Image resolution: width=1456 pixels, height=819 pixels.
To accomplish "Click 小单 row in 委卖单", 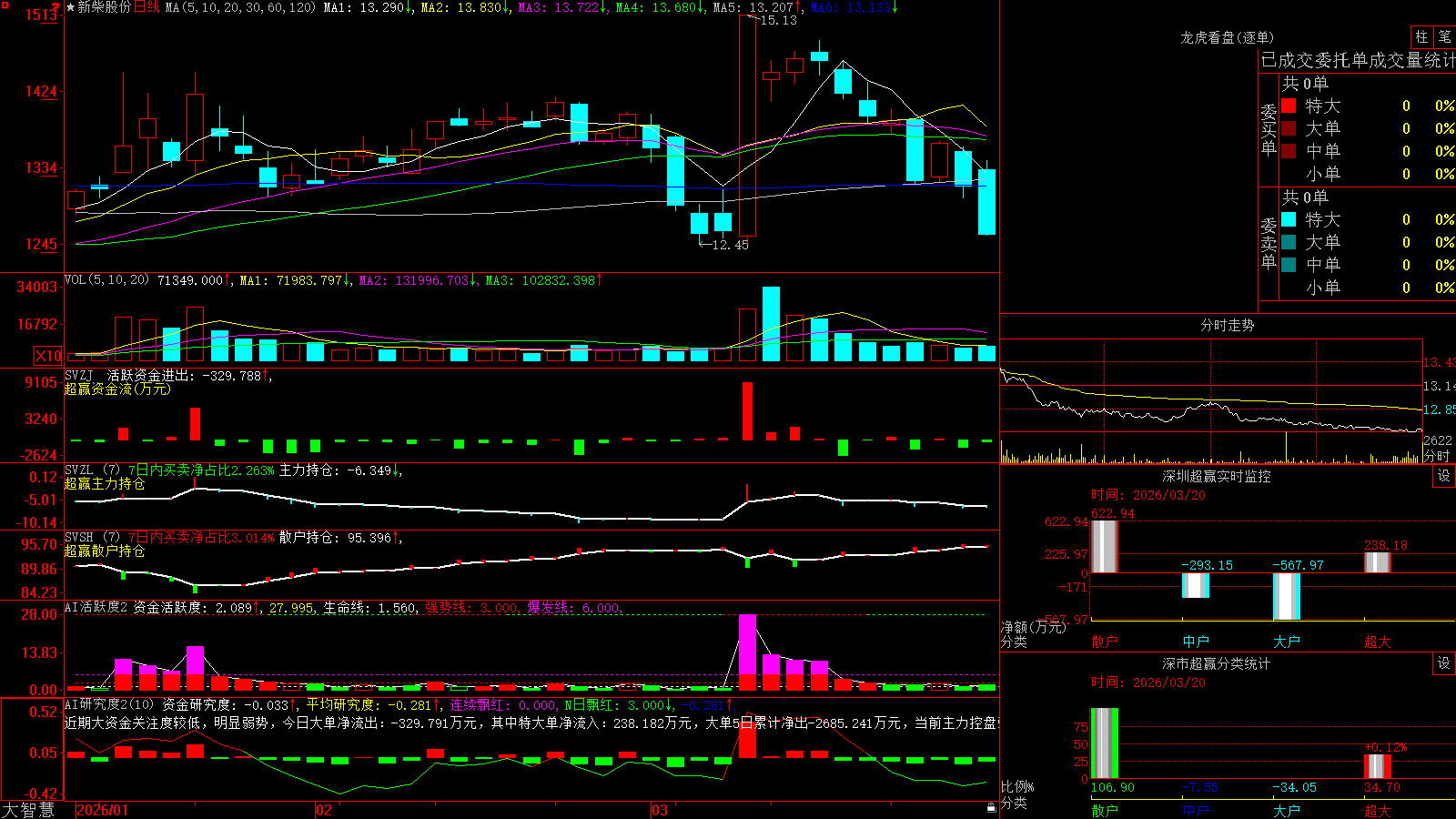I will (1368, 288).
